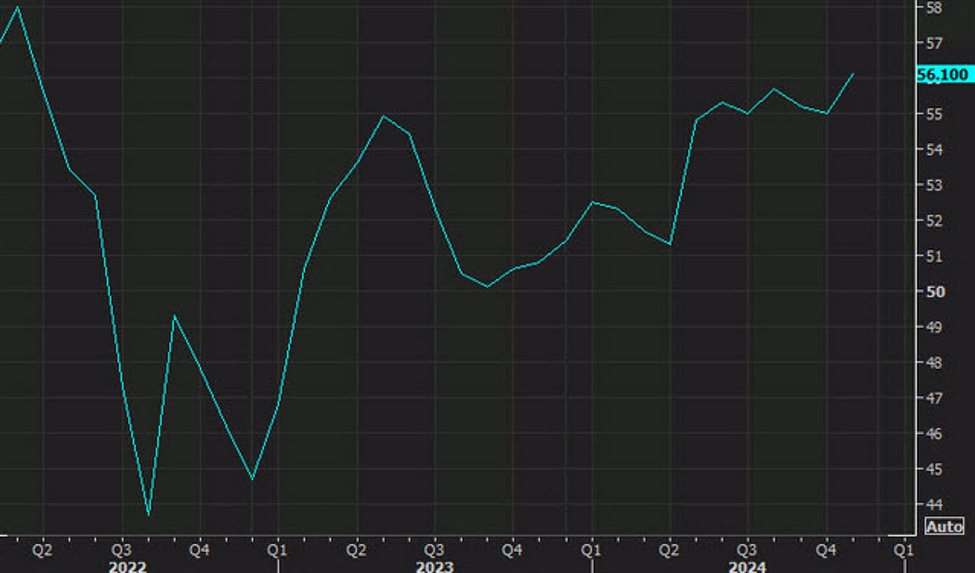The width and height of the screenshot is (975, 573).
Task: Click the Q3 label above 2023
Action: coord(433,549)
